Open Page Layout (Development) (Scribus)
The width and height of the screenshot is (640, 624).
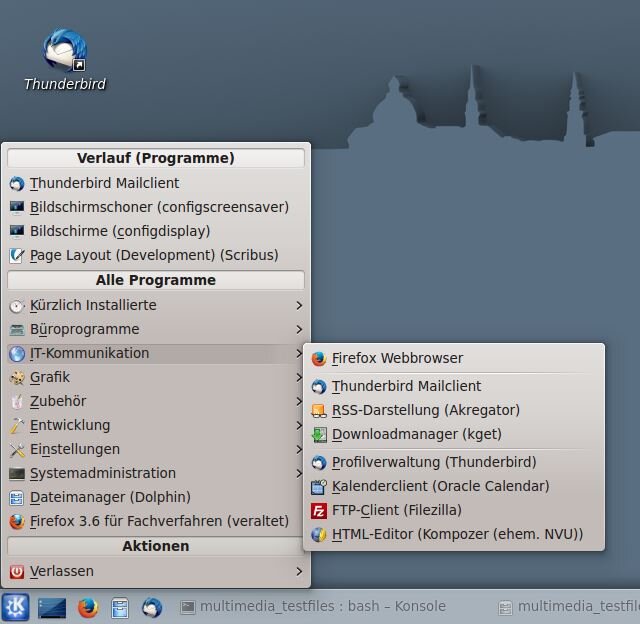[x=156, y=255]
